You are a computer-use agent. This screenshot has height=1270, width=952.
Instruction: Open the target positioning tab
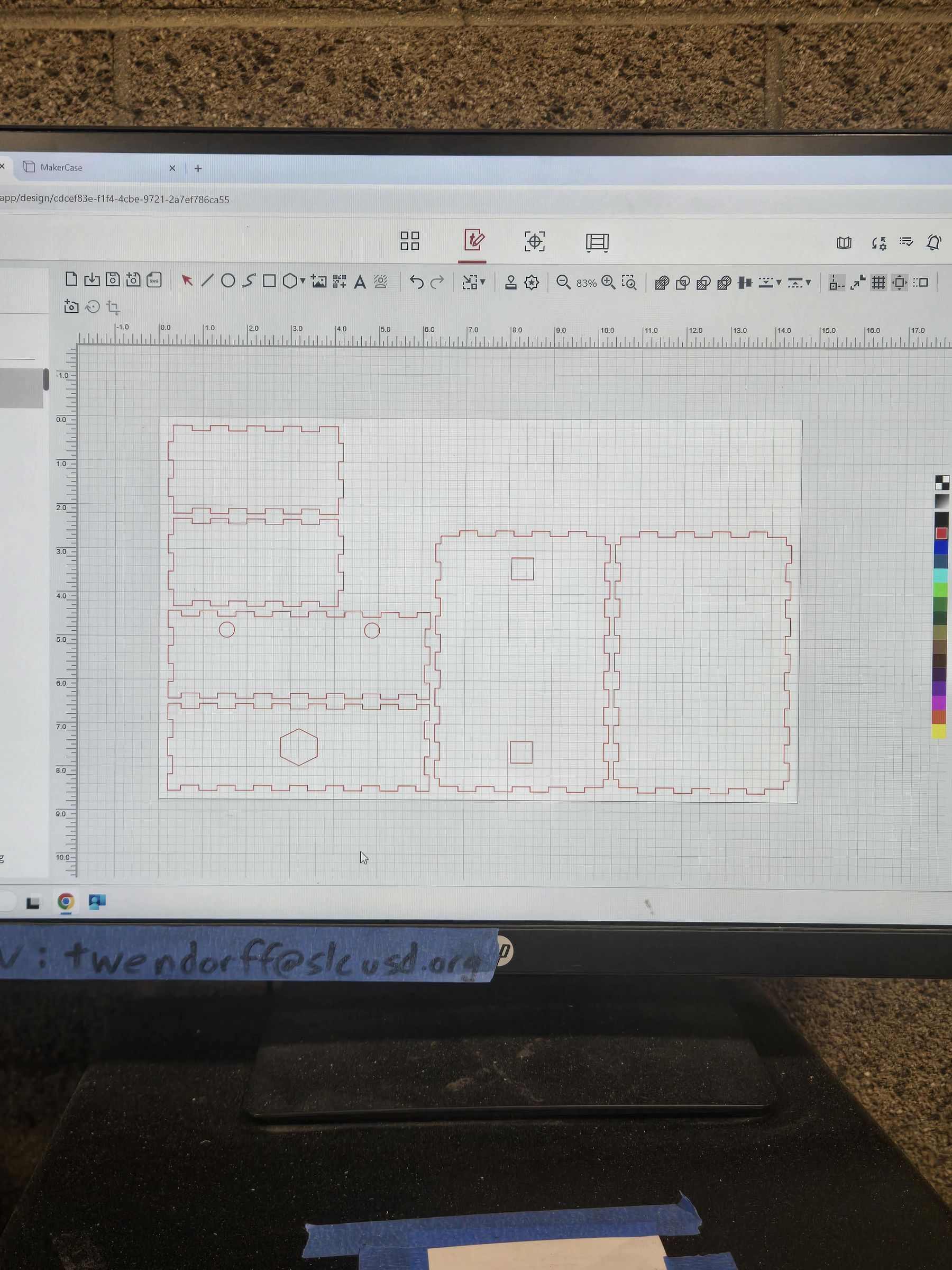point(535,241)
